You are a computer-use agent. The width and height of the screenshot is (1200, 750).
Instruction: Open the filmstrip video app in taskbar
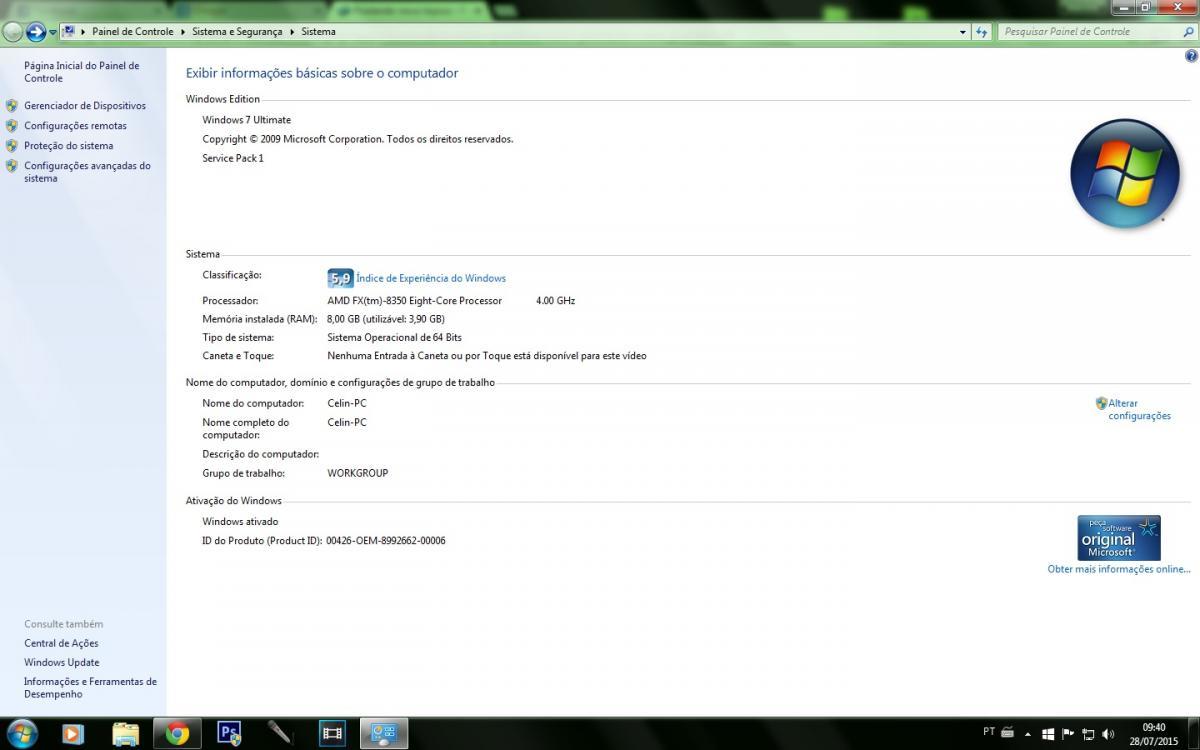tap(333, 734)
